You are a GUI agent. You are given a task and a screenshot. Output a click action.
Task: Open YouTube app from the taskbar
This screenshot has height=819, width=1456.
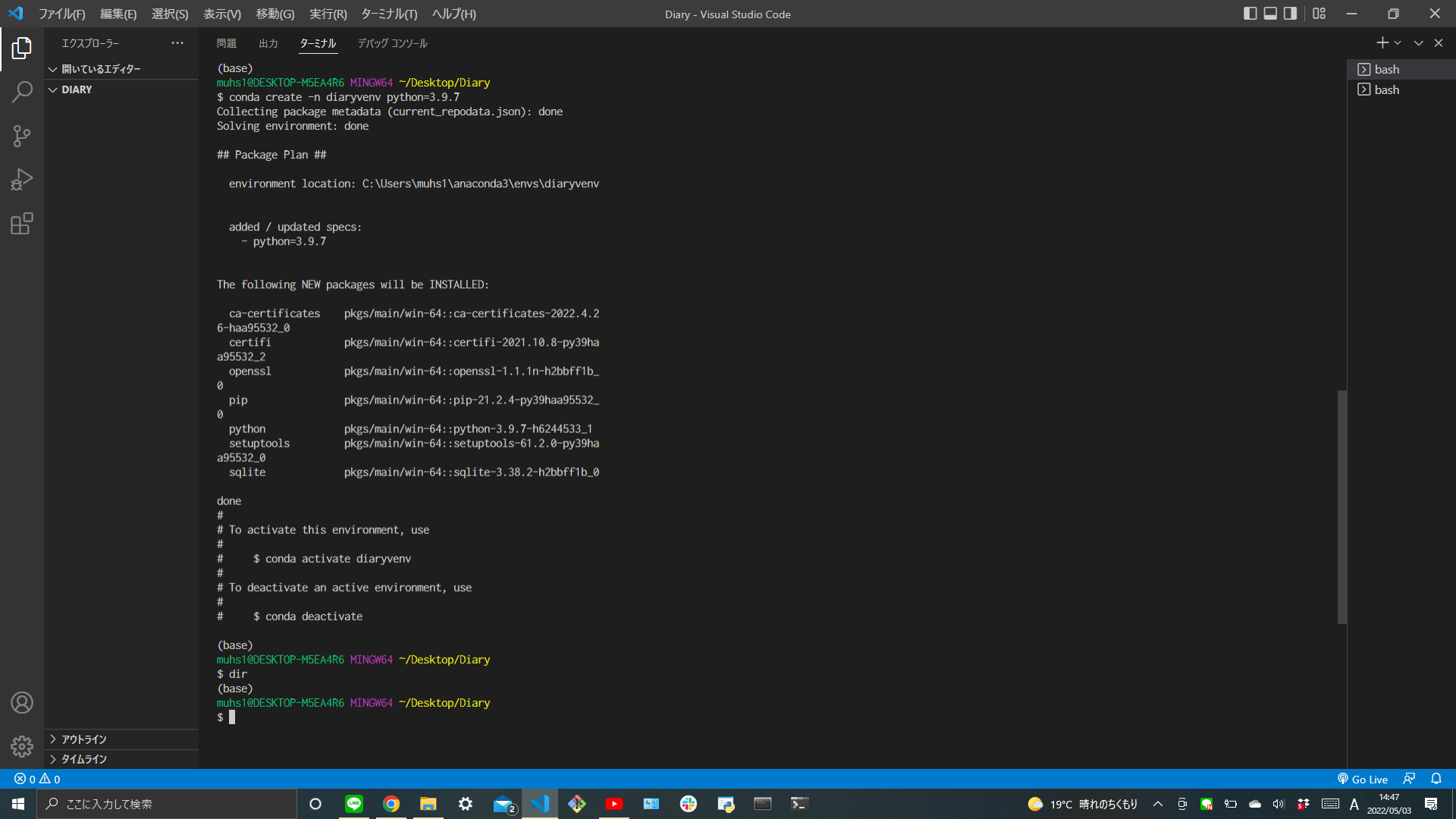[614, 804]
